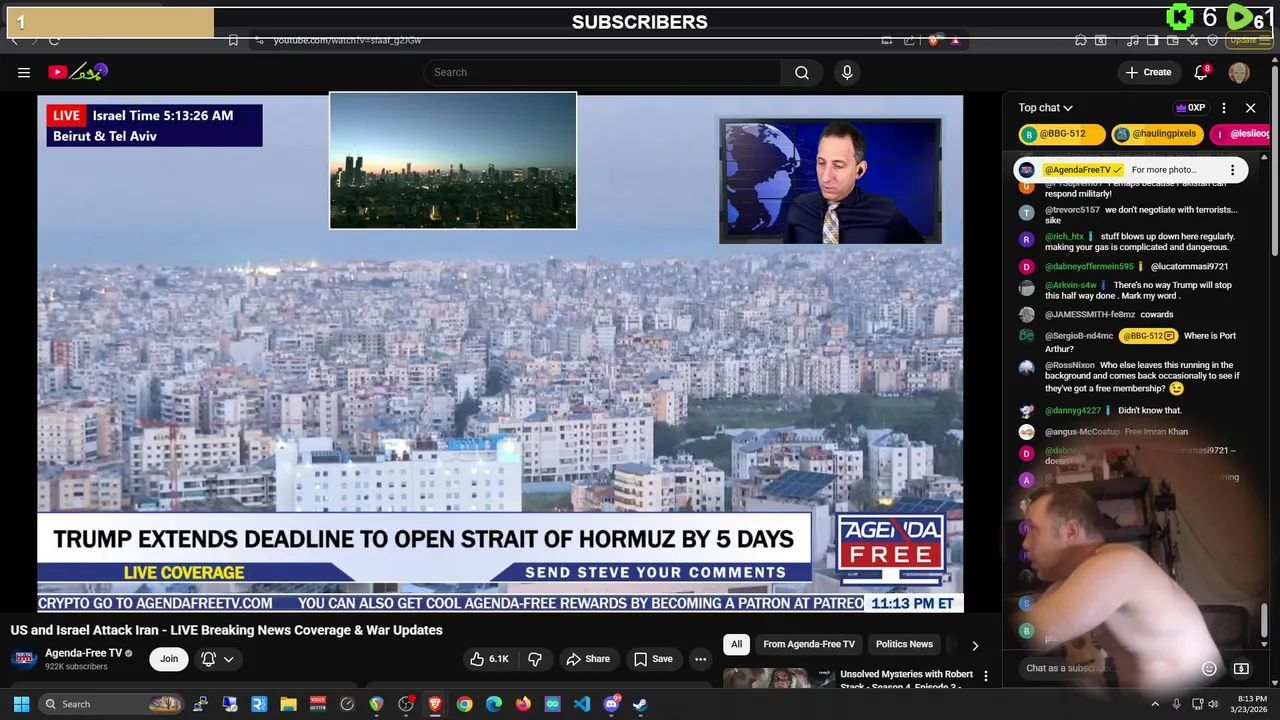Select the Politics News chip

coord(904,644)
